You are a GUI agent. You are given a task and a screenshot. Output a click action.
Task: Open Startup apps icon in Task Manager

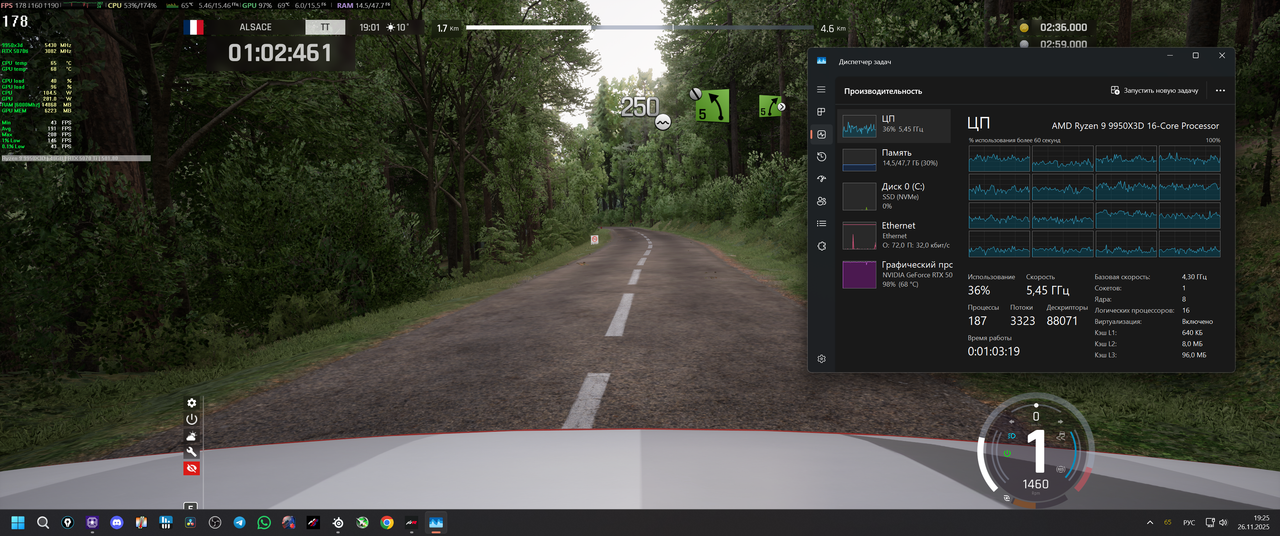[x=821, y=179]
